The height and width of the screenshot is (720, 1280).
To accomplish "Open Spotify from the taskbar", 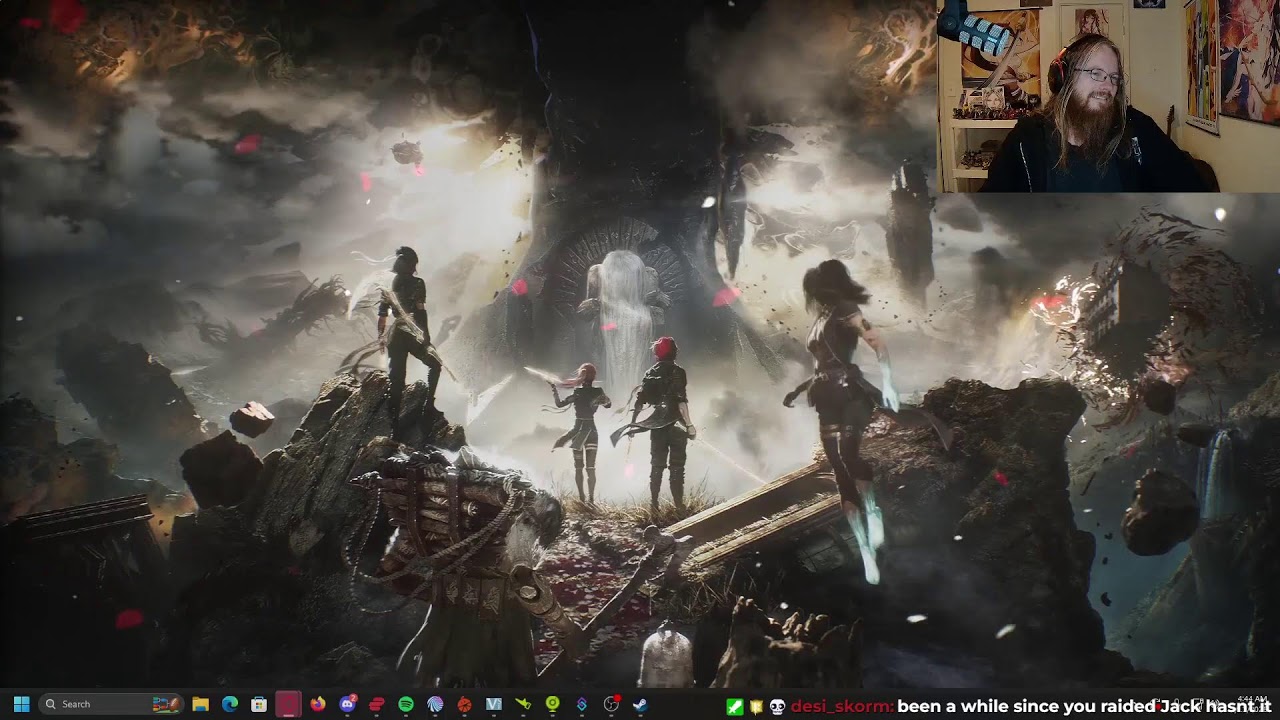I will 406,704.
